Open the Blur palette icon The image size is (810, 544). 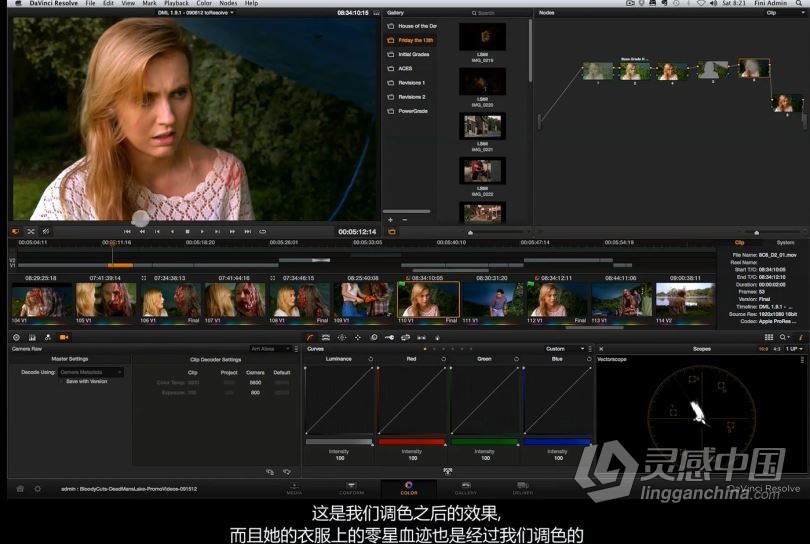tap(374, 337)
